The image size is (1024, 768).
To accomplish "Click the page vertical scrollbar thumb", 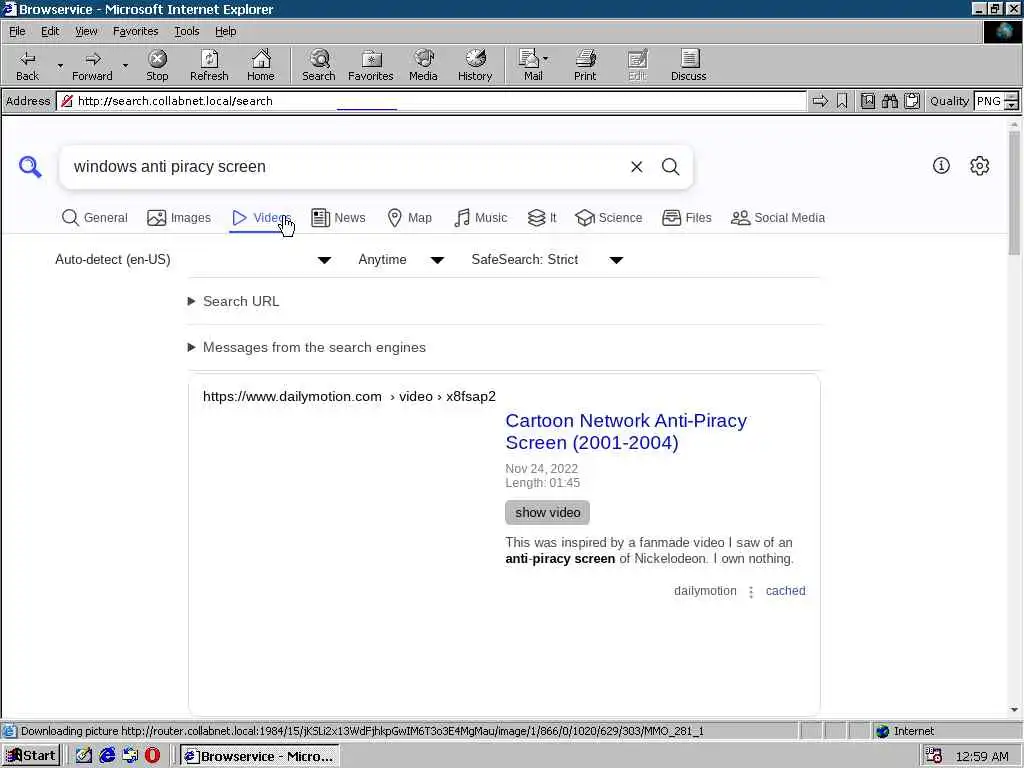I will 1014,193.
